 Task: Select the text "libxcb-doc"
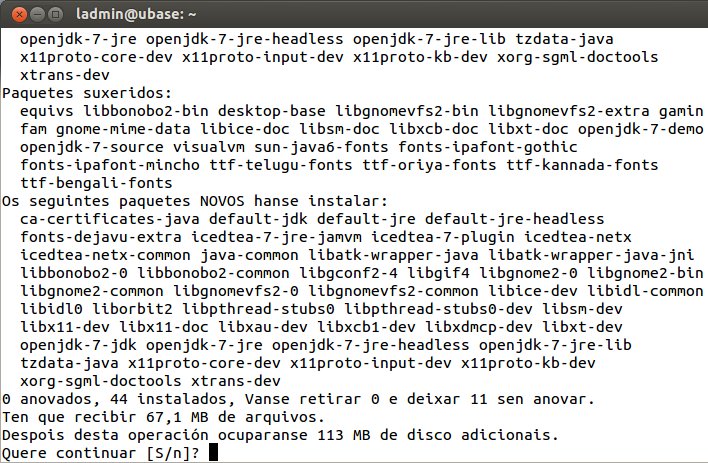[434, 129]
